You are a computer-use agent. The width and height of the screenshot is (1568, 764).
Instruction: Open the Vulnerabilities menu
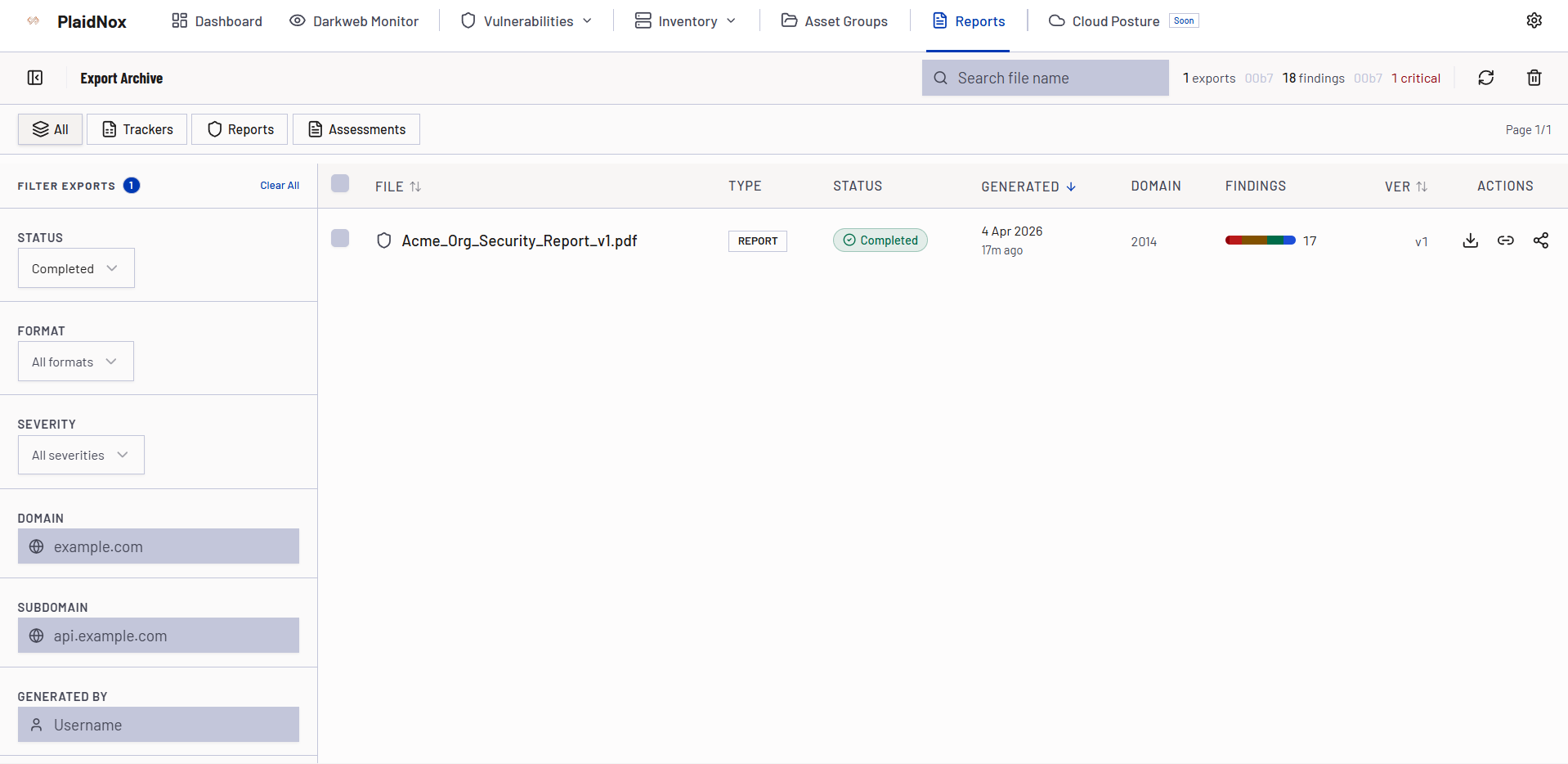527,21
